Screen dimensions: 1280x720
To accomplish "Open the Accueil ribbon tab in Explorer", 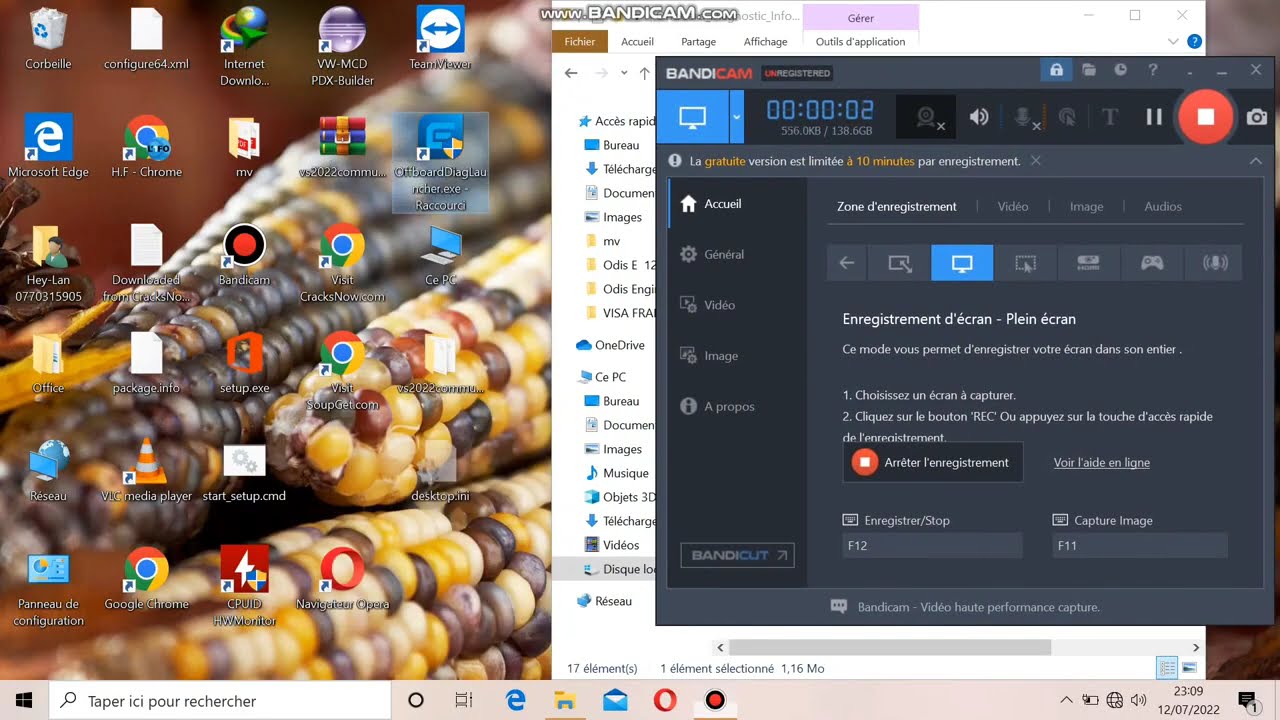I will pos(637,42).
